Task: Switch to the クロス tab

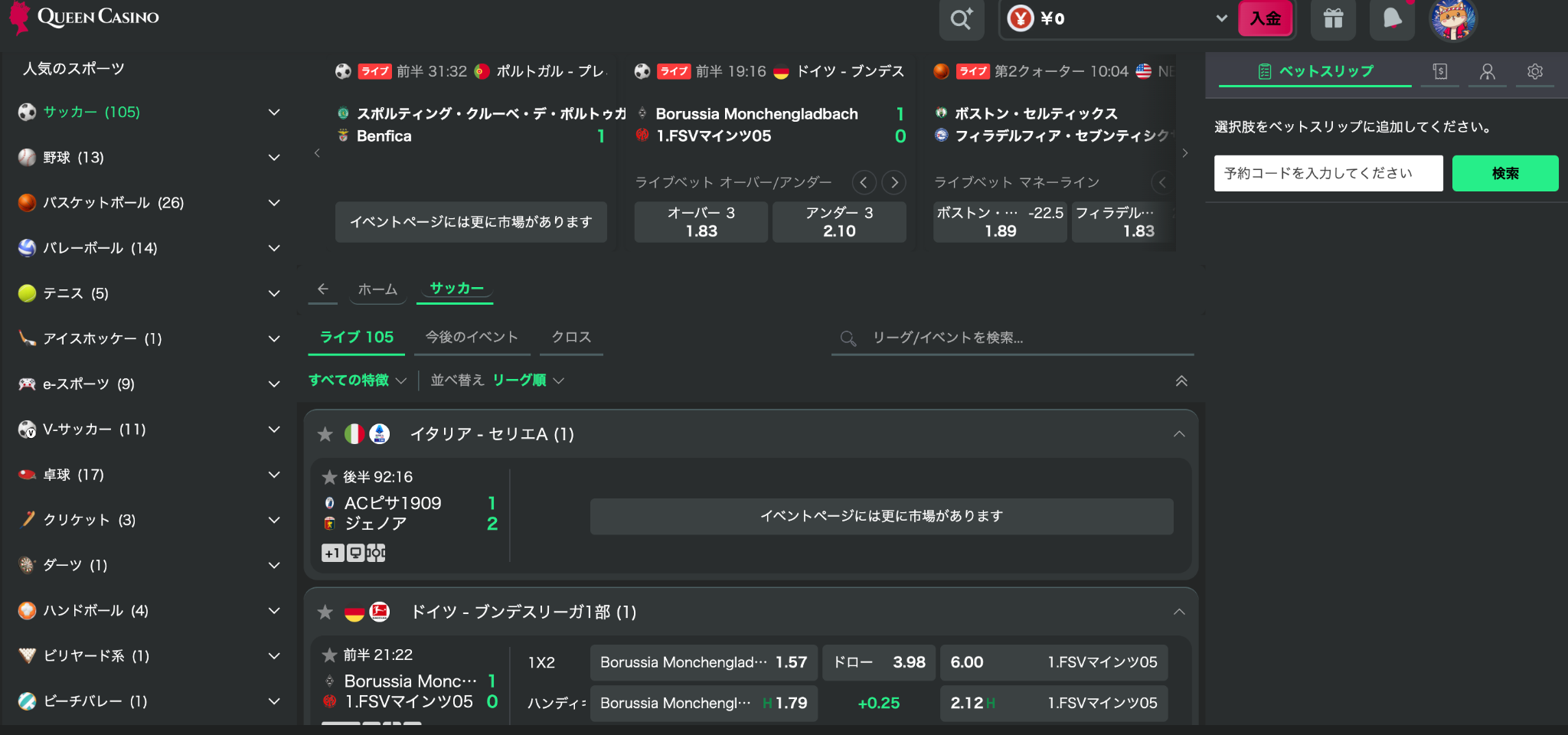Action: pos(571,338)
